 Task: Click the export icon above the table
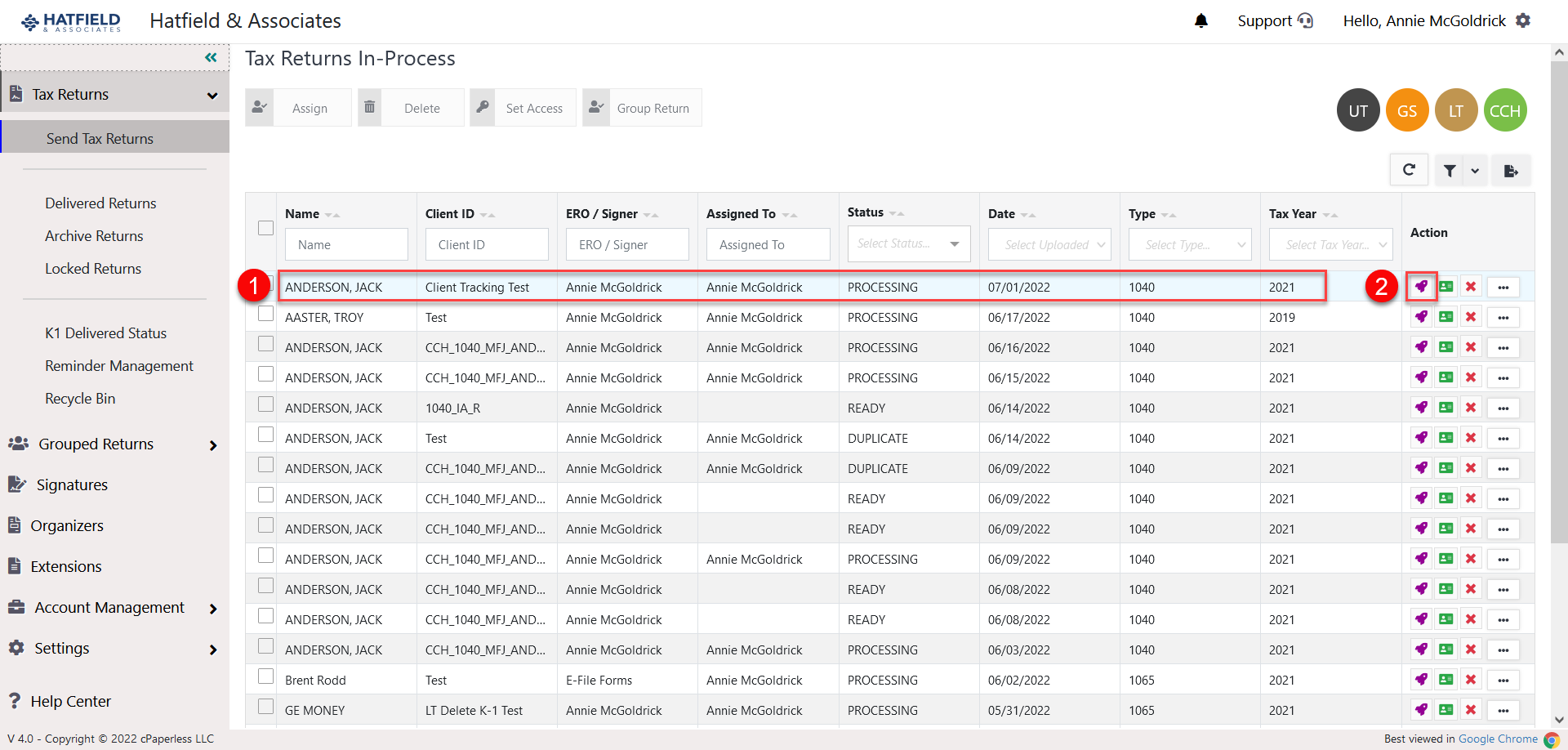click(x=1511, y=170)
